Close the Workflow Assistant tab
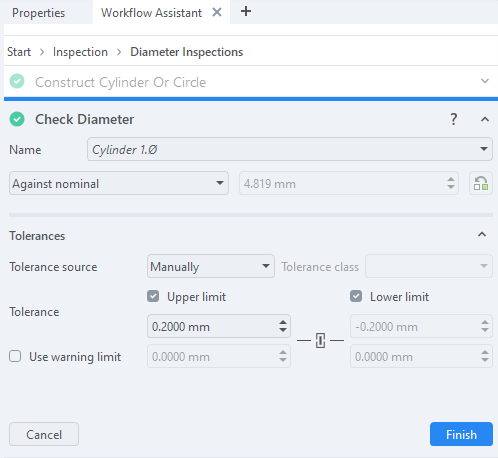Screen dimensions: 498x458 (x=217, y=12)
